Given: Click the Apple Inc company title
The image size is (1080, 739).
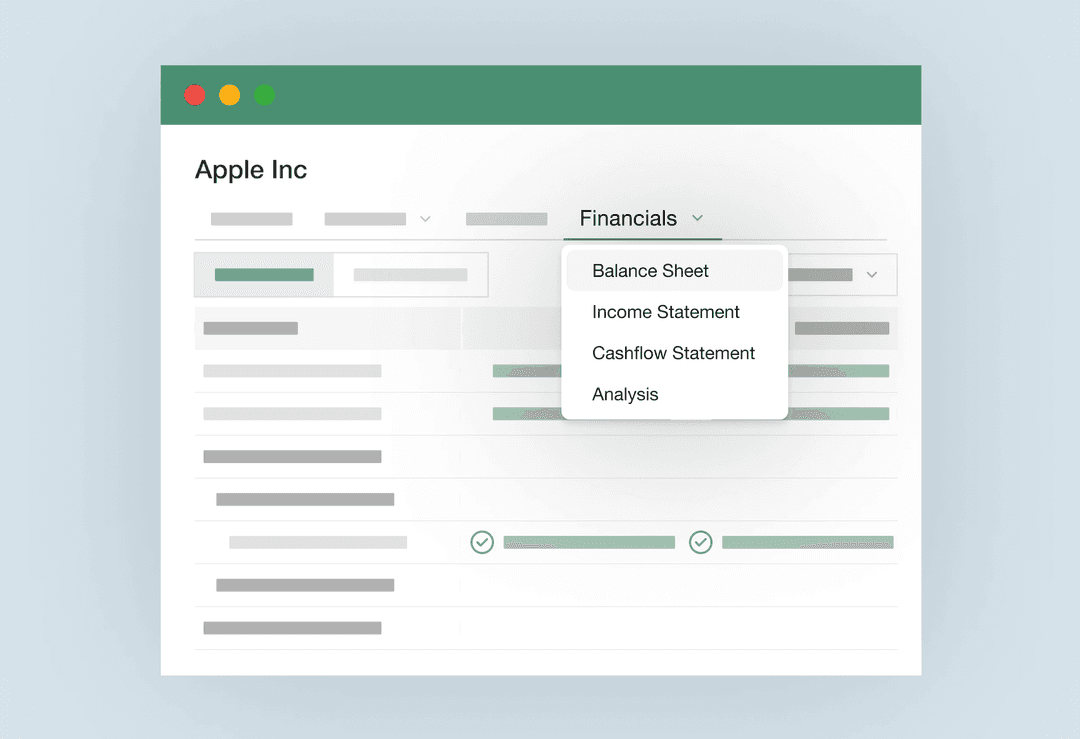Looking at the screenshot, I should click(251, 169).
